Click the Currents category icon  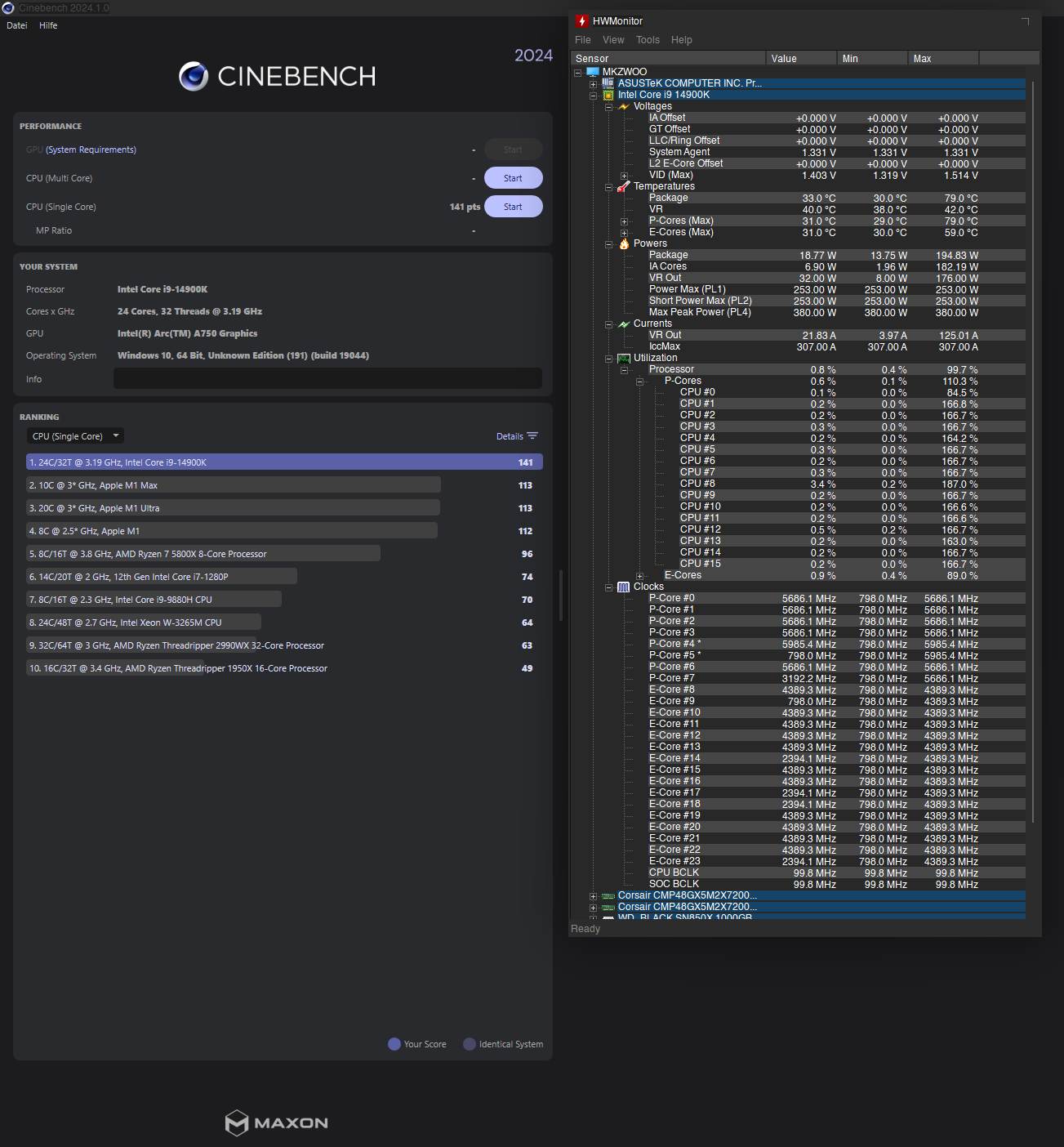(x=624, y=324)
